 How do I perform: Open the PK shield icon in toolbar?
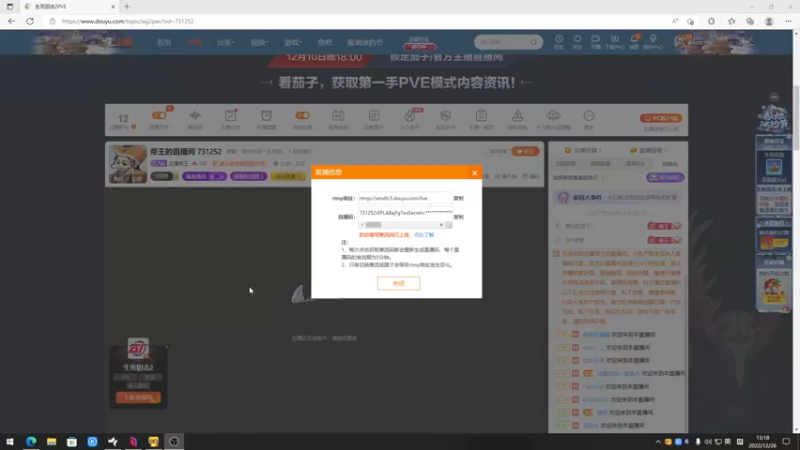click(x=445, y=116)
